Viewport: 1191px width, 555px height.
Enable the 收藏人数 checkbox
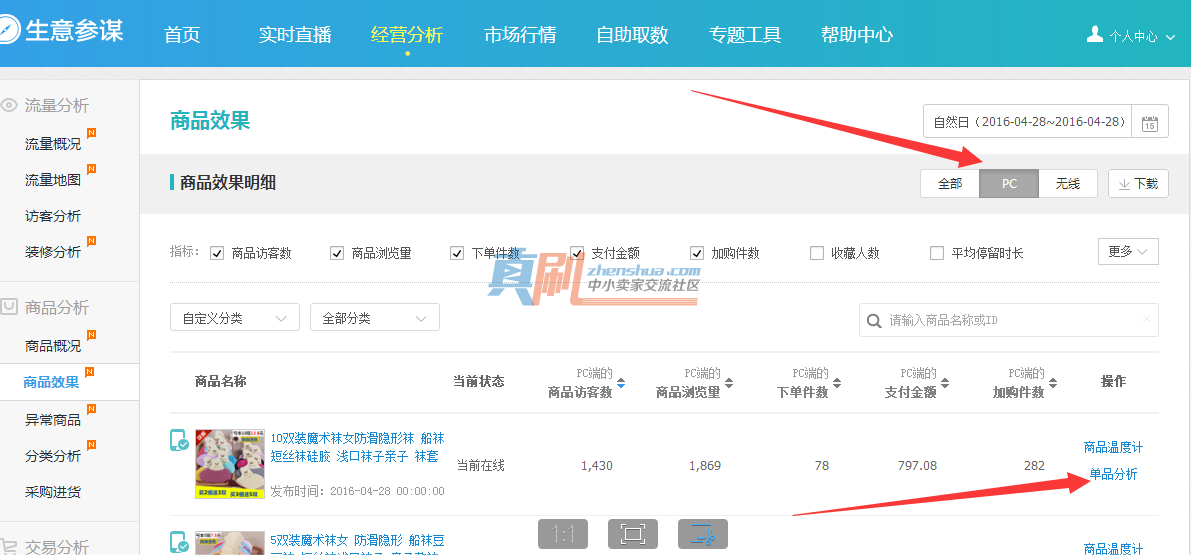tap(817, 253)
